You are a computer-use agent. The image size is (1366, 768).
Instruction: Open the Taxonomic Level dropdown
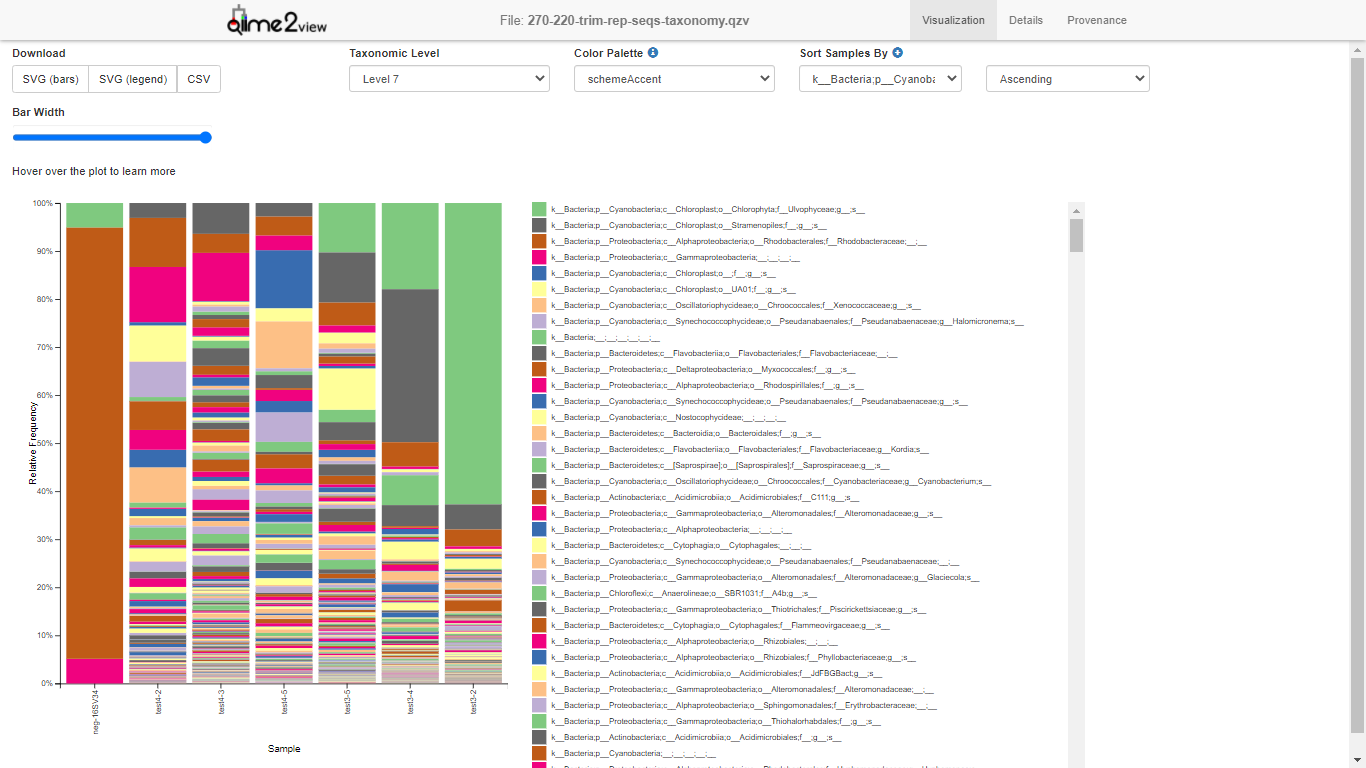point(449,79)
